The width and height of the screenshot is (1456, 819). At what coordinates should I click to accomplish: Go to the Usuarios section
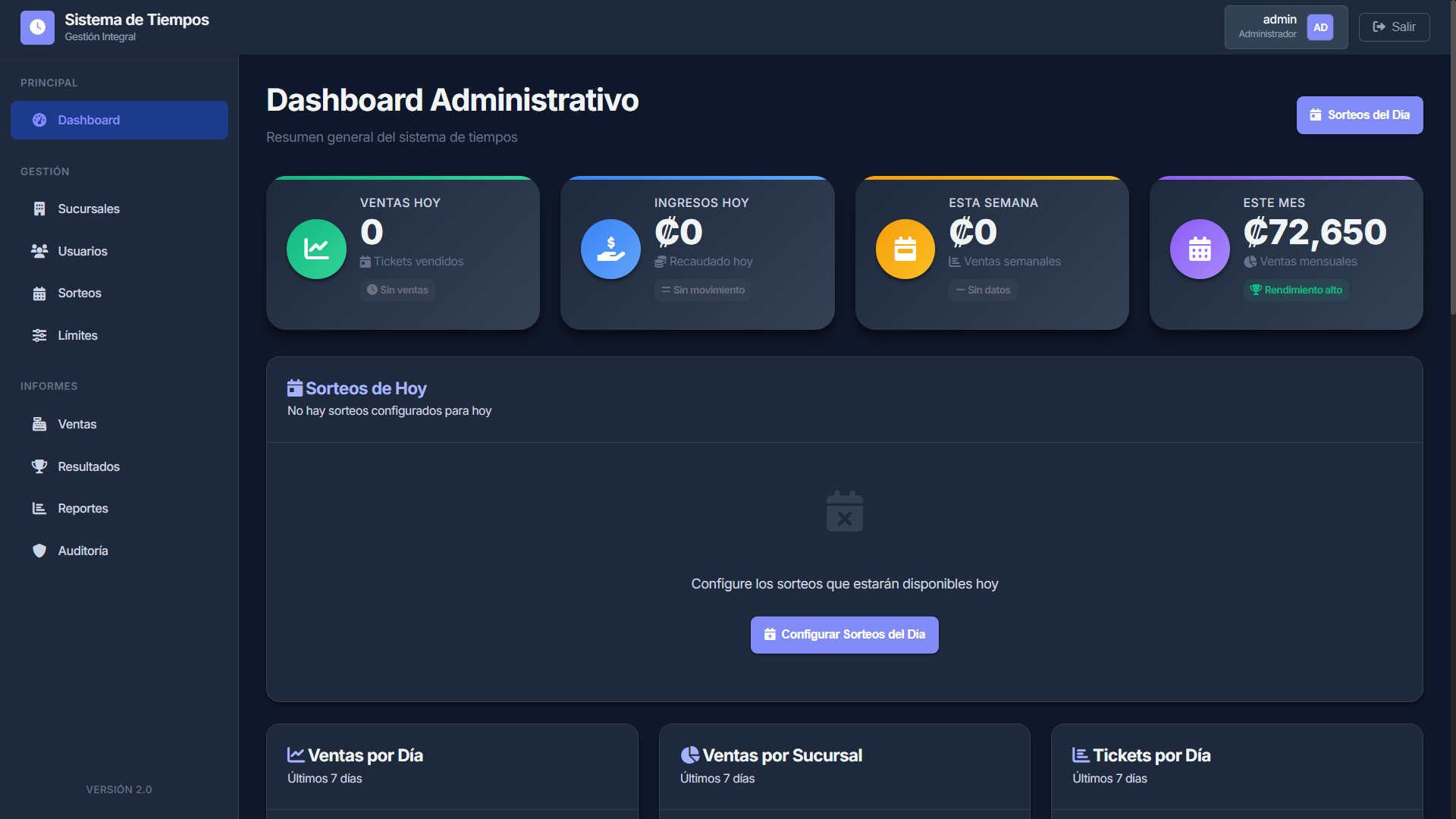tap(83, 251)
